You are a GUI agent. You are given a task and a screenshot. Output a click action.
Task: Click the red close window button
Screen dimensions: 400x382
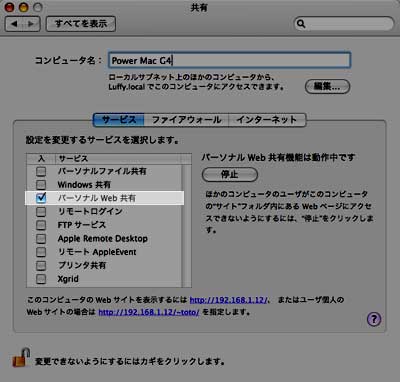tap(10, 7)
